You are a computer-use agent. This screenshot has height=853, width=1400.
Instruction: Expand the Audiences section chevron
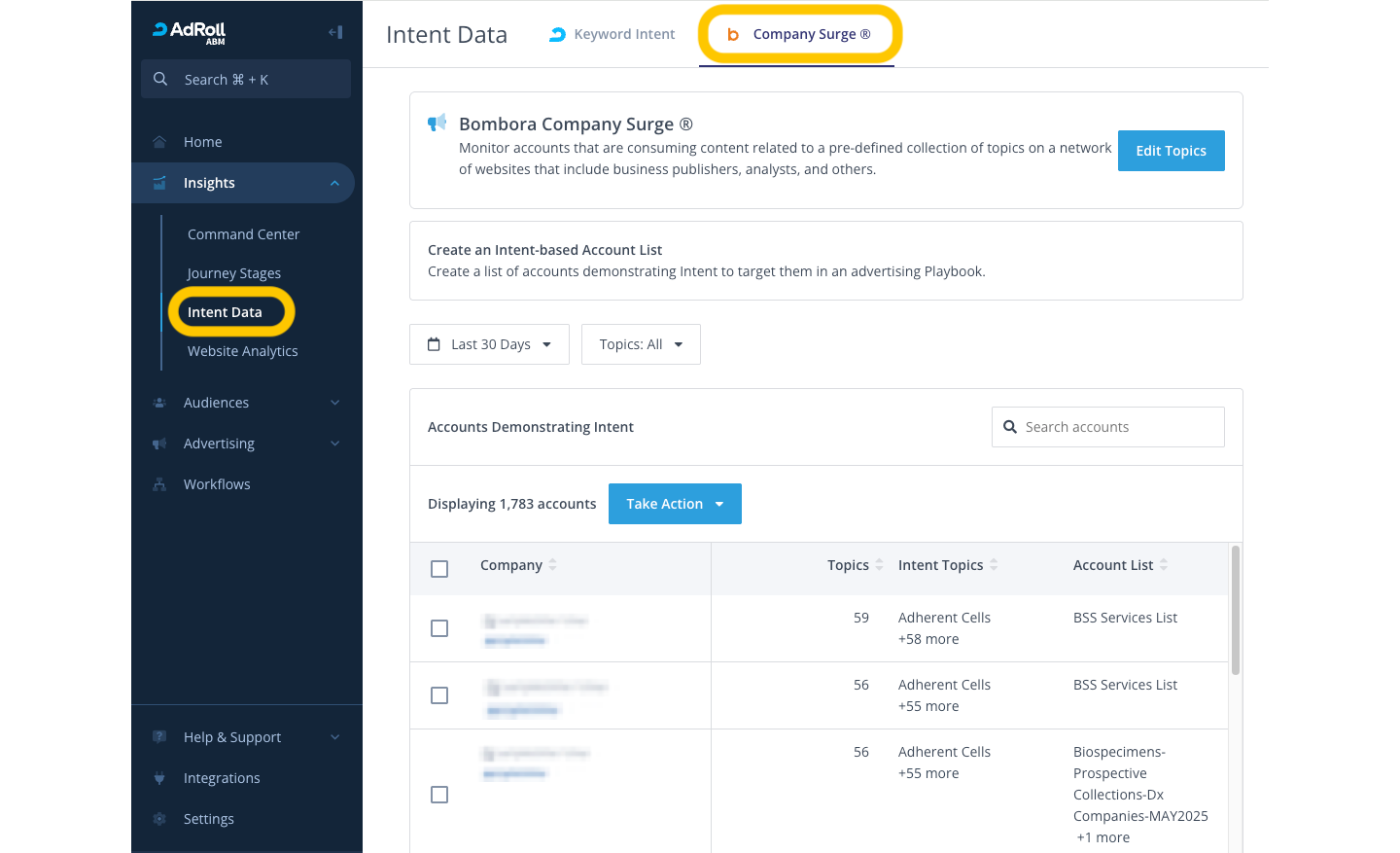coord(334,403)
